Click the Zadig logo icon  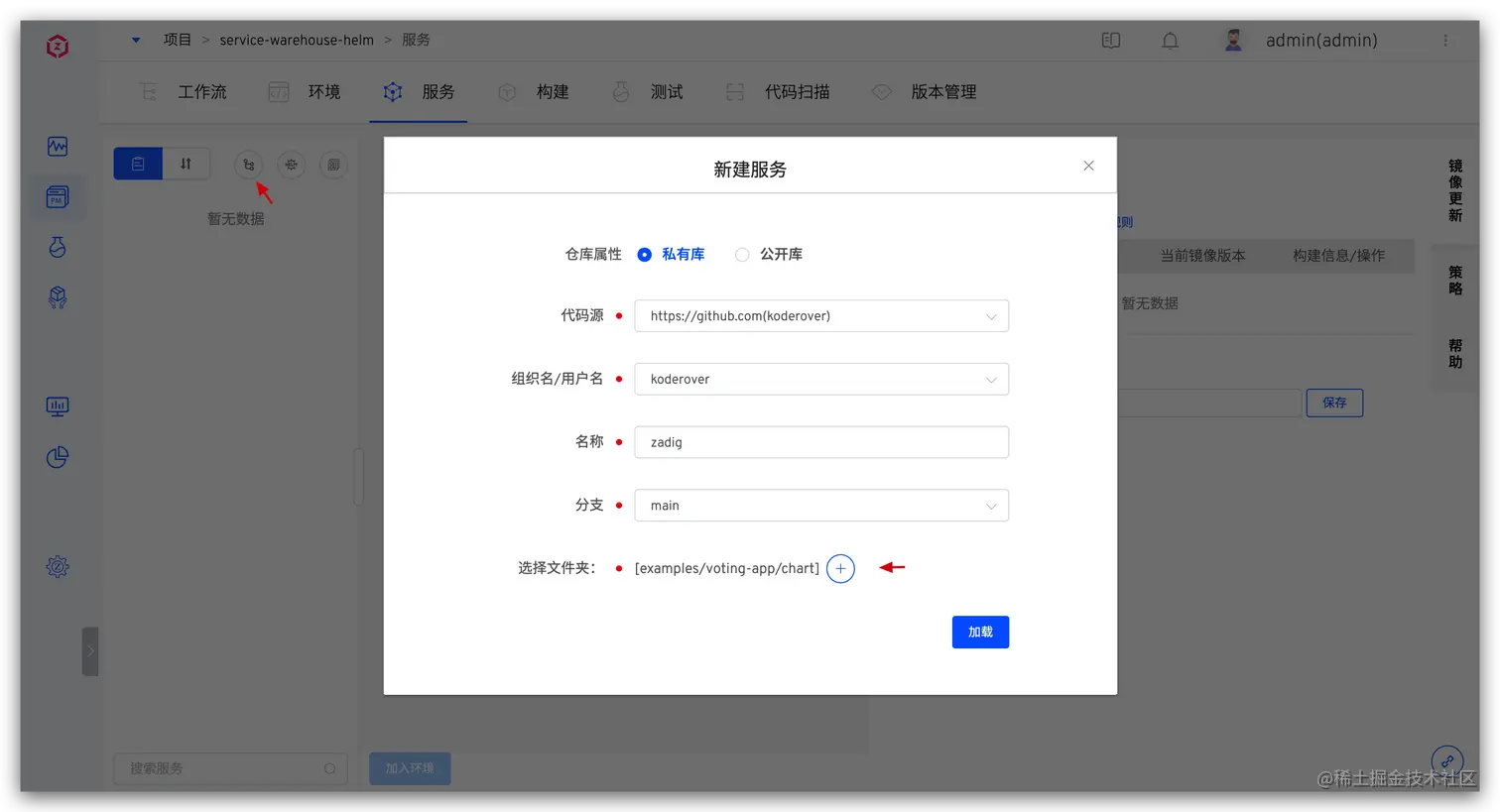pyautogui.click(x=58, y=46)
